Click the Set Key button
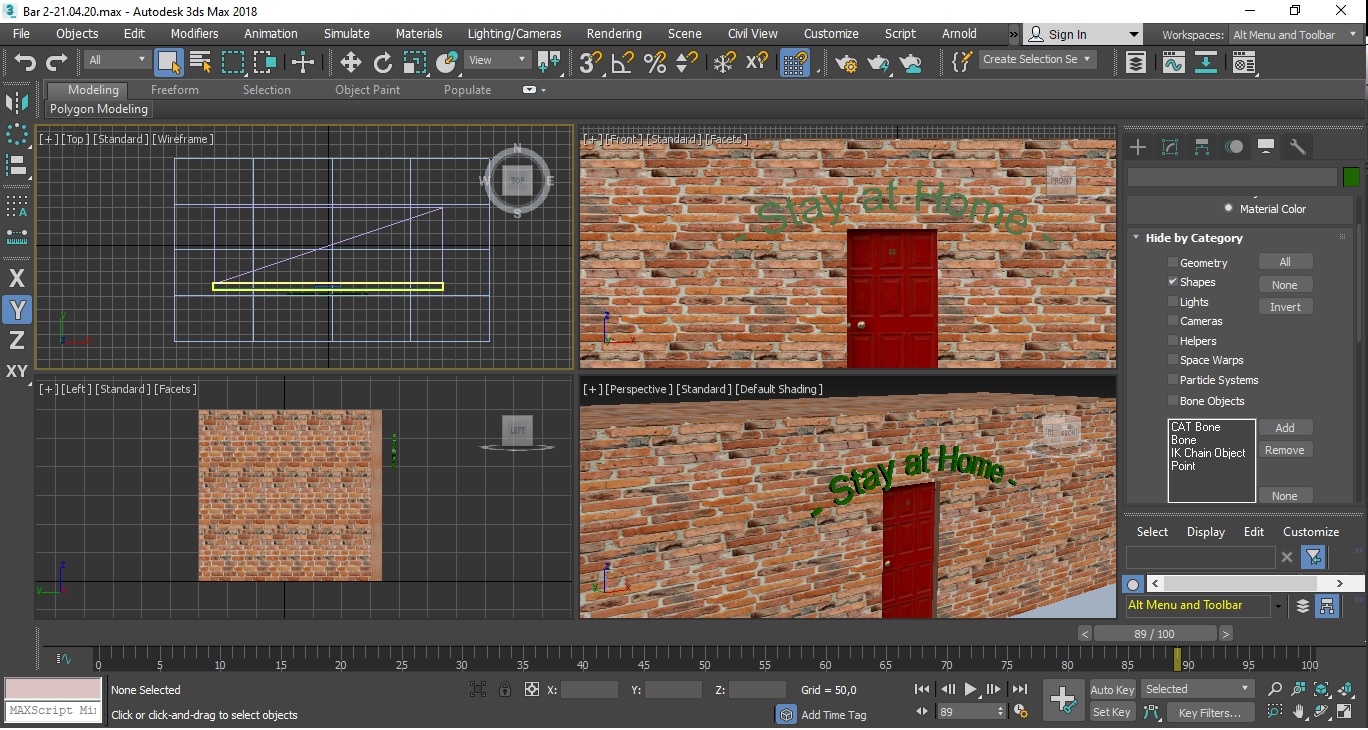This screenshot has height=730, width=1368. click(x=1112, y=712)
